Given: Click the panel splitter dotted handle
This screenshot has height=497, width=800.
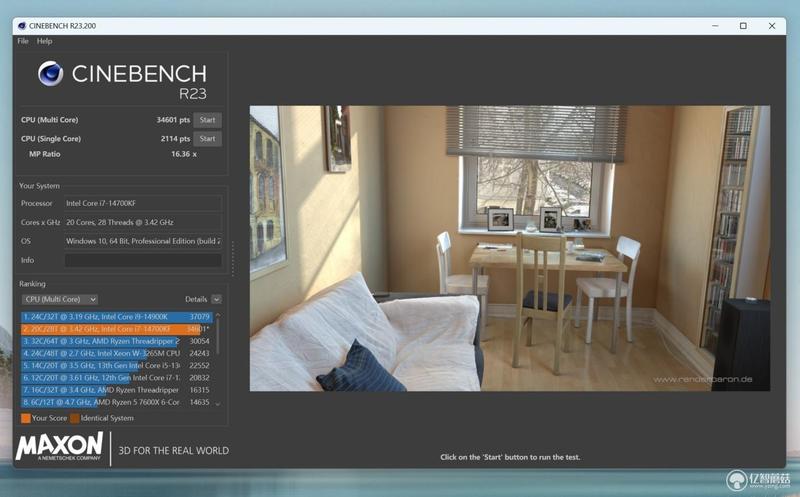Looking at the screenshot, I should tap(233, 259).
